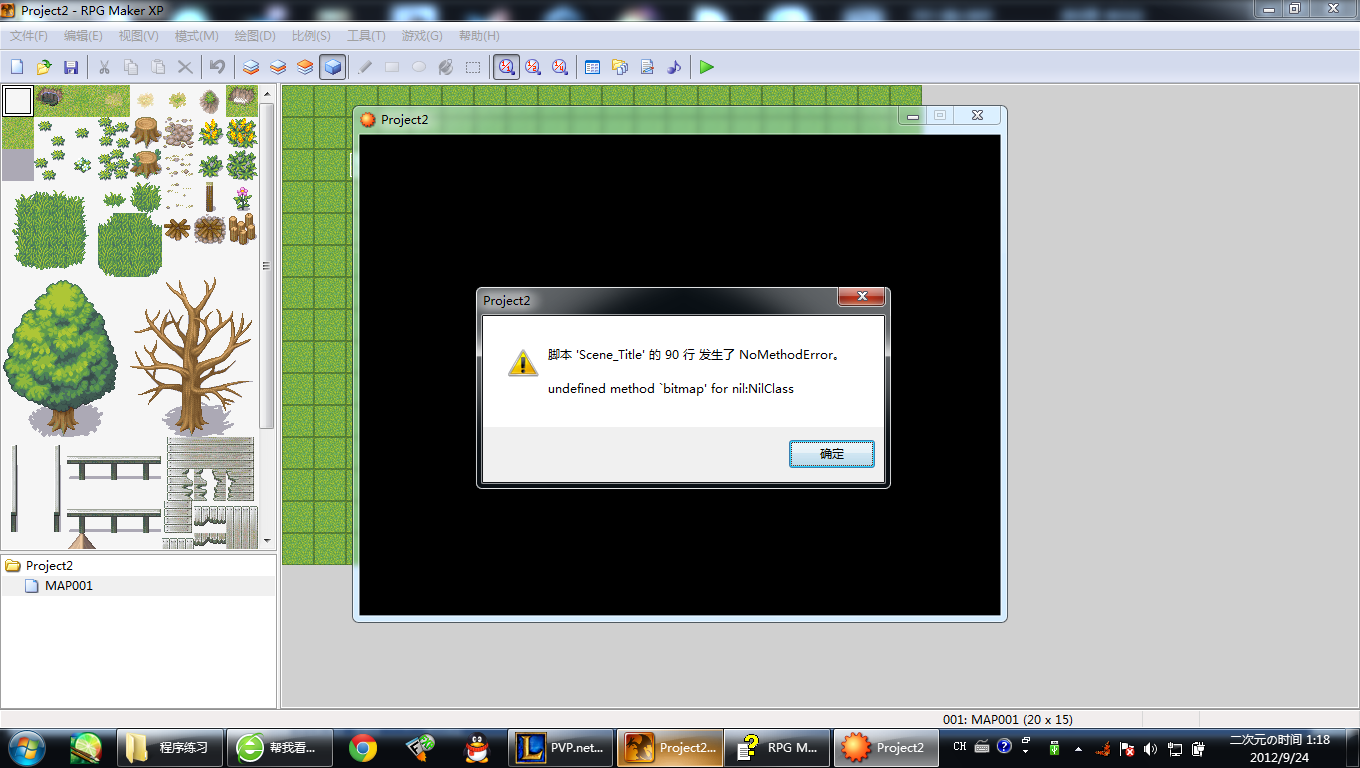Open project using the folder icon
The image size is (1360, 768).
pyautogui.click(x=44, y=67)
